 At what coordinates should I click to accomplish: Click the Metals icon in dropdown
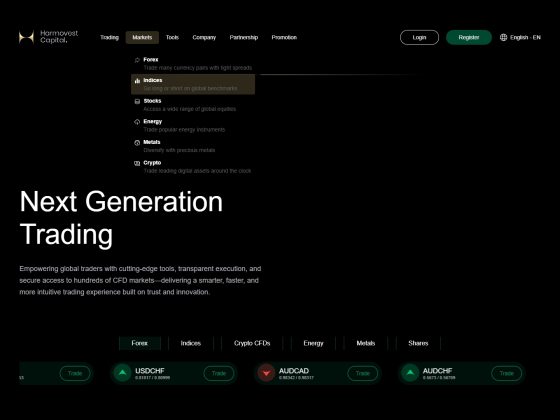click(x=137, y=142)
